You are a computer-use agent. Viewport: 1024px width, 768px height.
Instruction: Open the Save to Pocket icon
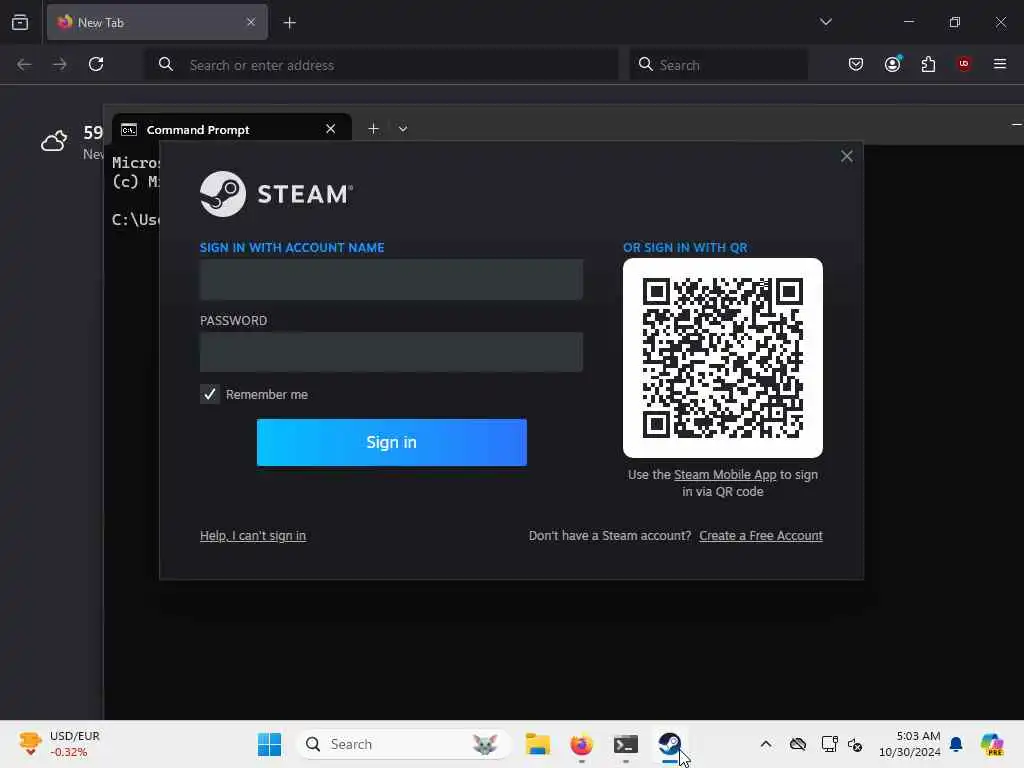point(856,64)
